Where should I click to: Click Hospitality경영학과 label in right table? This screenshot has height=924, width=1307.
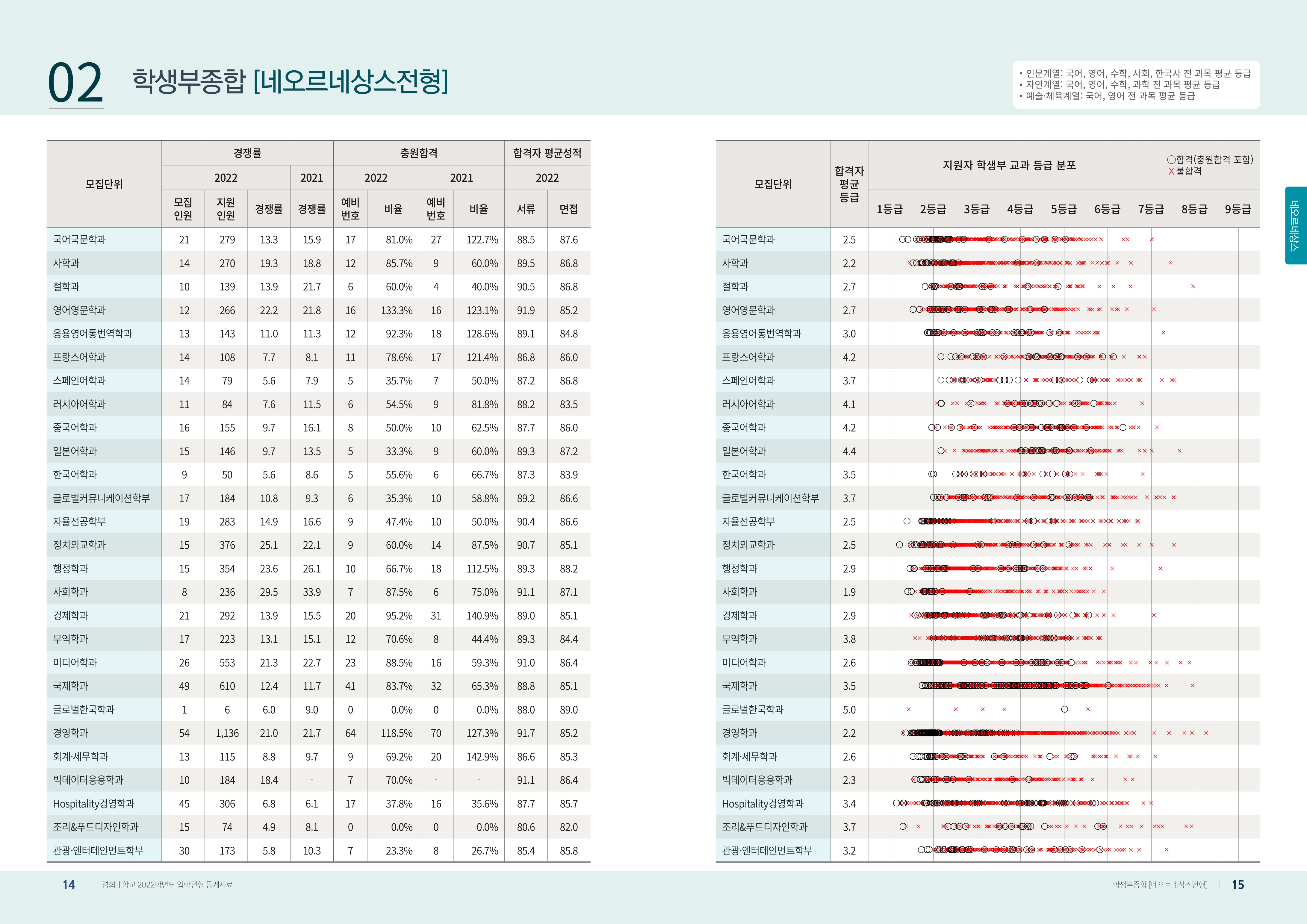pyautogui.click(x=762, y=804)
